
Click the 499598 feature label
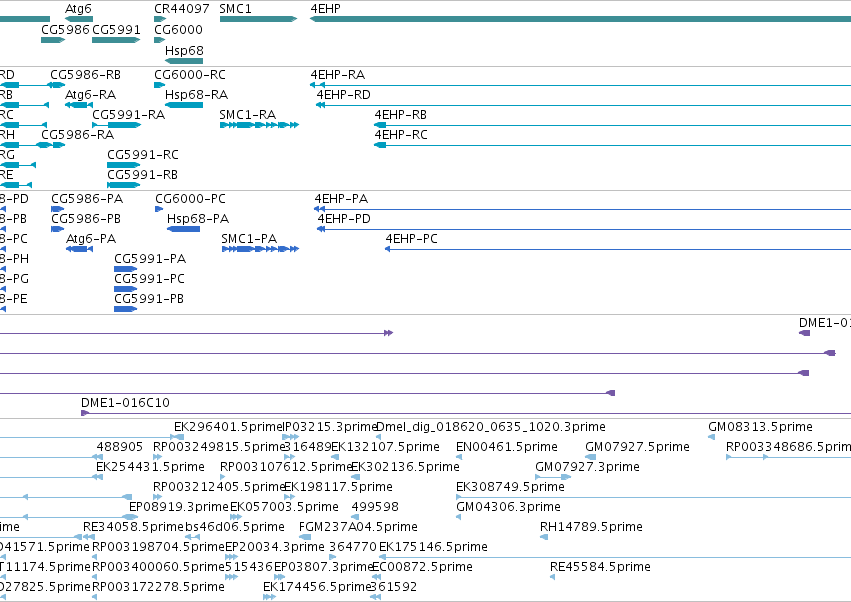pos(375,507)
